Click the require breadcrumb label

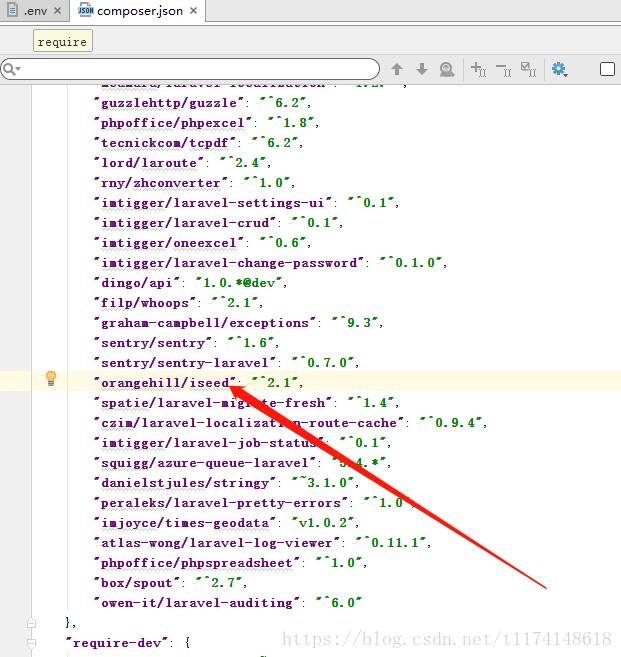pyautogui.click(x=62, y=42)
